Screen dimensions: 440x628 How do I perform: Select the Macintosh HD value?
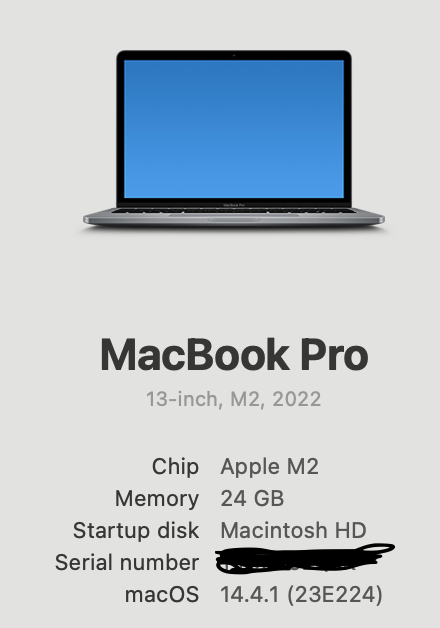pyautogui.click(x=293, y=530)
